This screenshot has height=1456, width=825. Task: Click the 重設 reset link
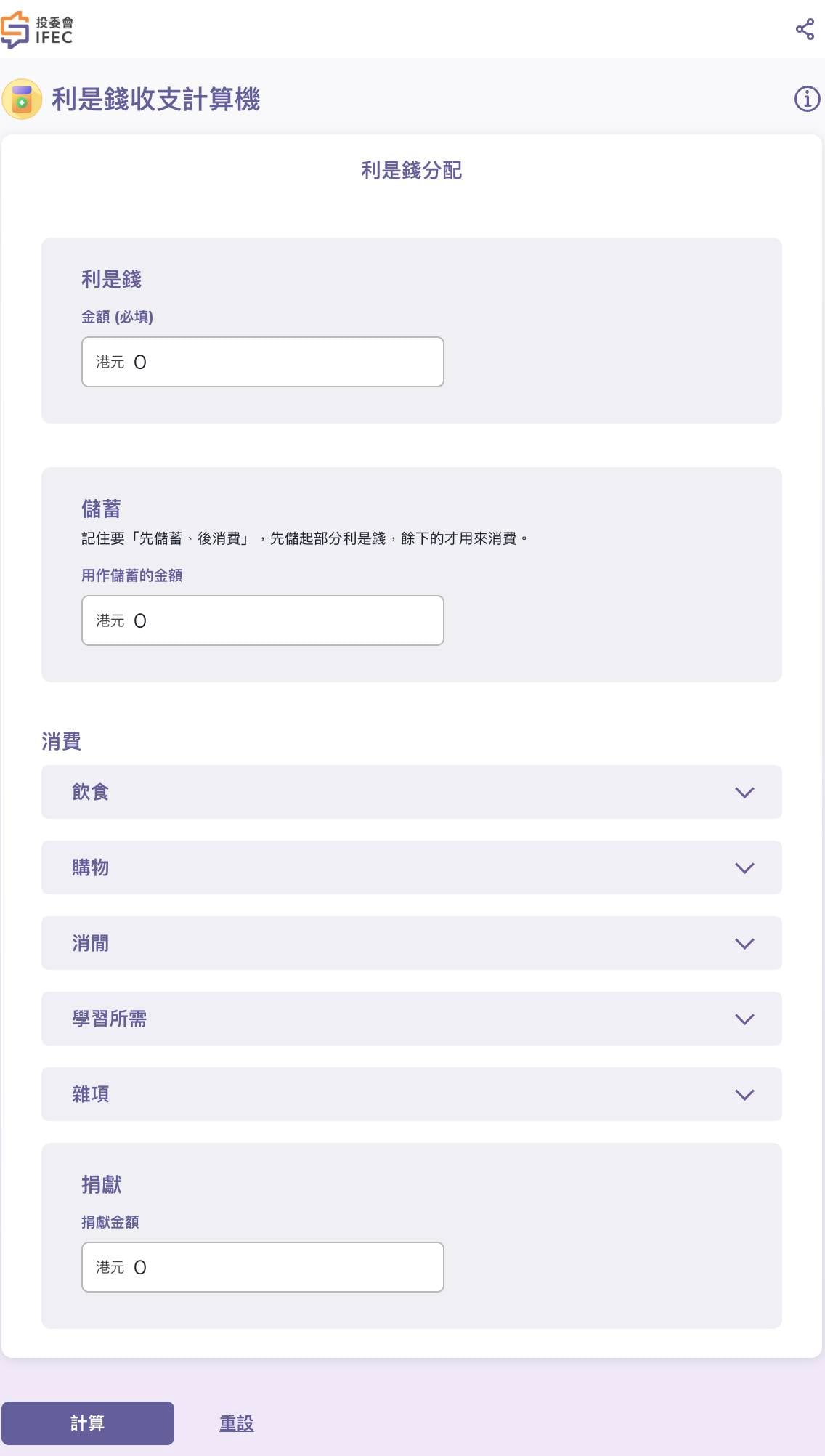coord(236,1423)
